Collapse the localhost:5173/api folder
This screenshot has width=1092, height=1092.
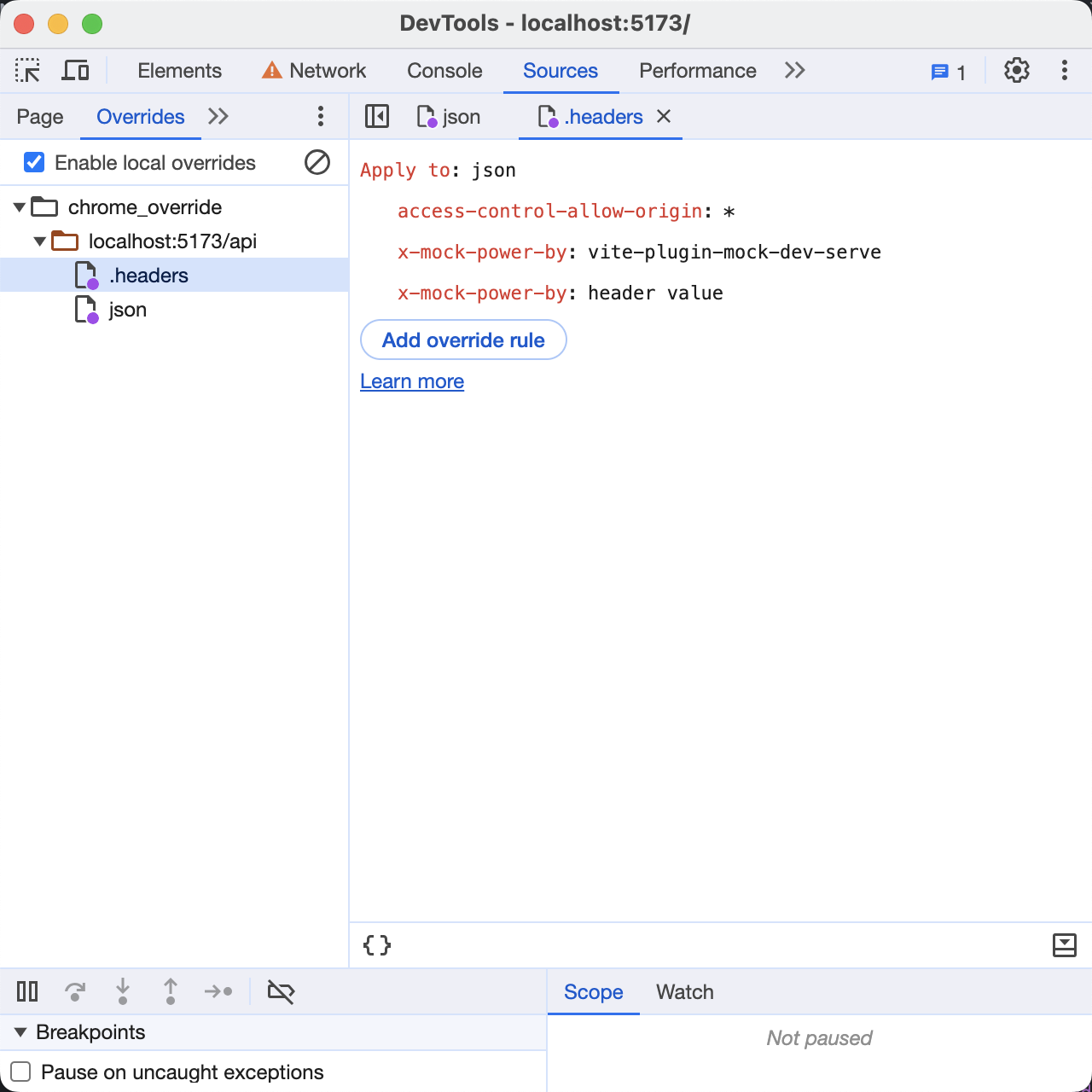click(x=38, y=241)
